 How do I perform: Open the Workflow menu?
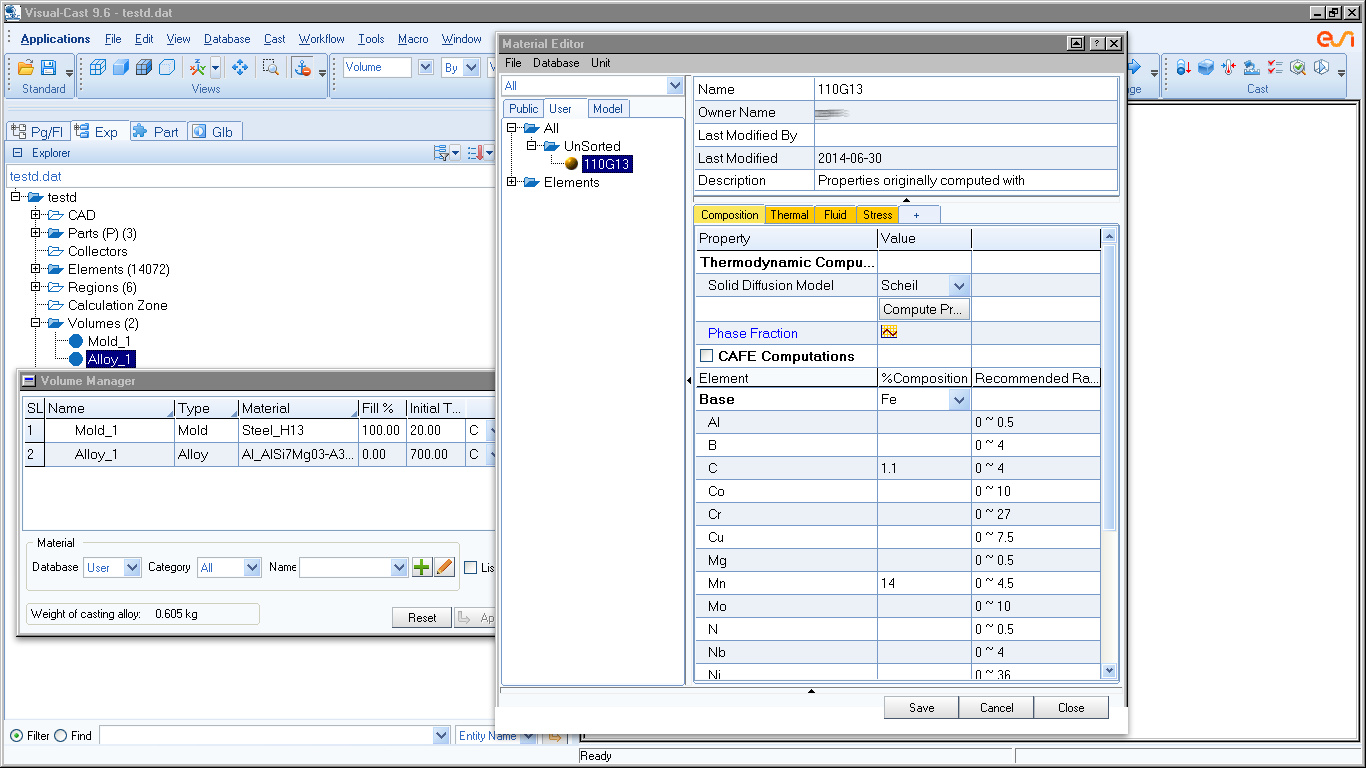[321, 39]
